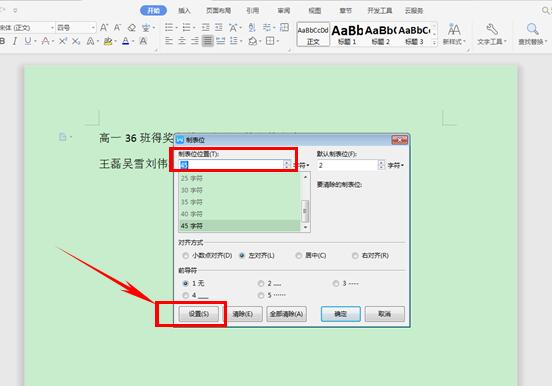Open the line spacing dropdown arrow
This screenshot has height=386, width=552.
(241, 42)
